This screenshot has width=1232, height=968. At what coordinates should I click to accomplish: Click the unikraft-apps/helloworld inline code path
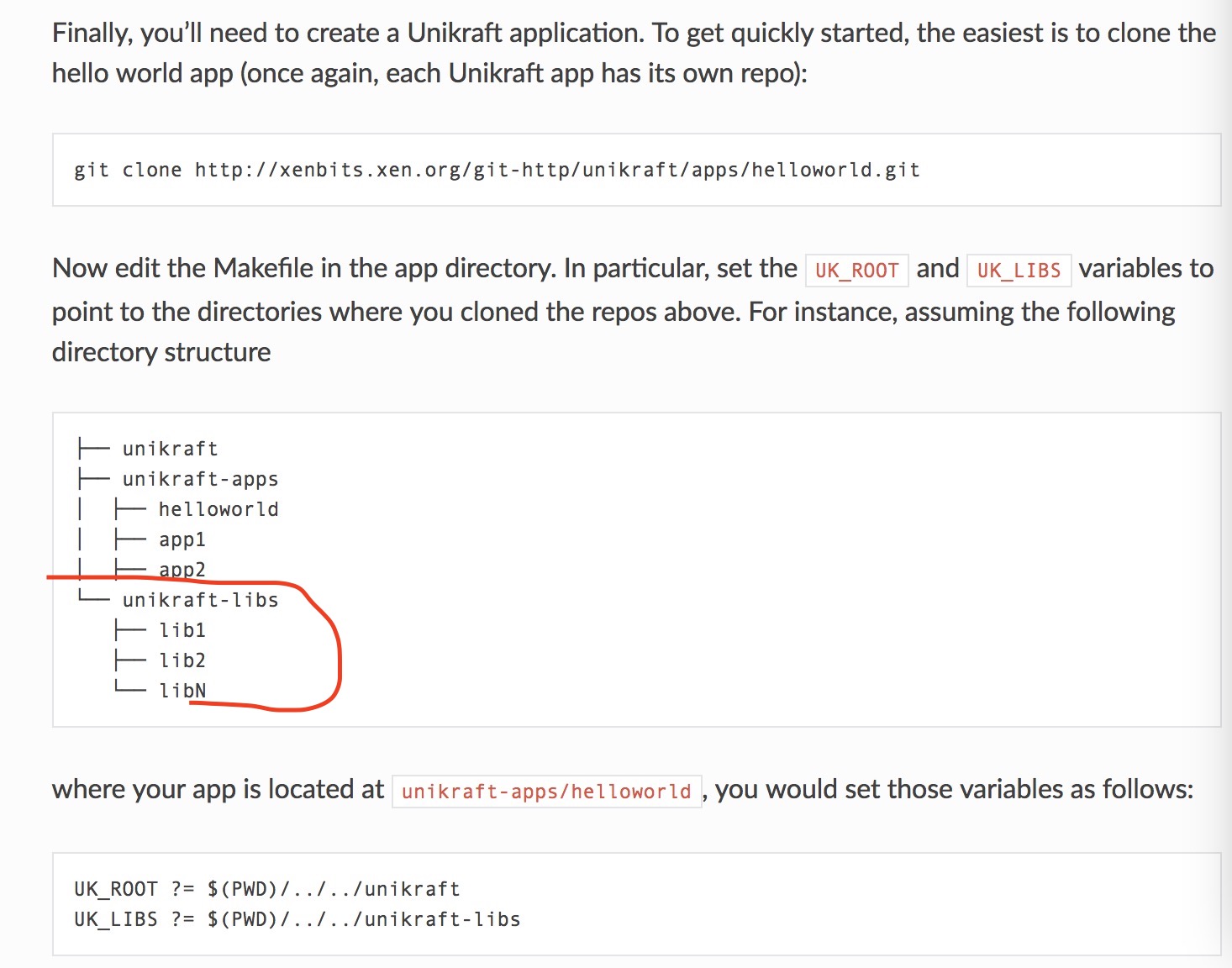[546, 792]
